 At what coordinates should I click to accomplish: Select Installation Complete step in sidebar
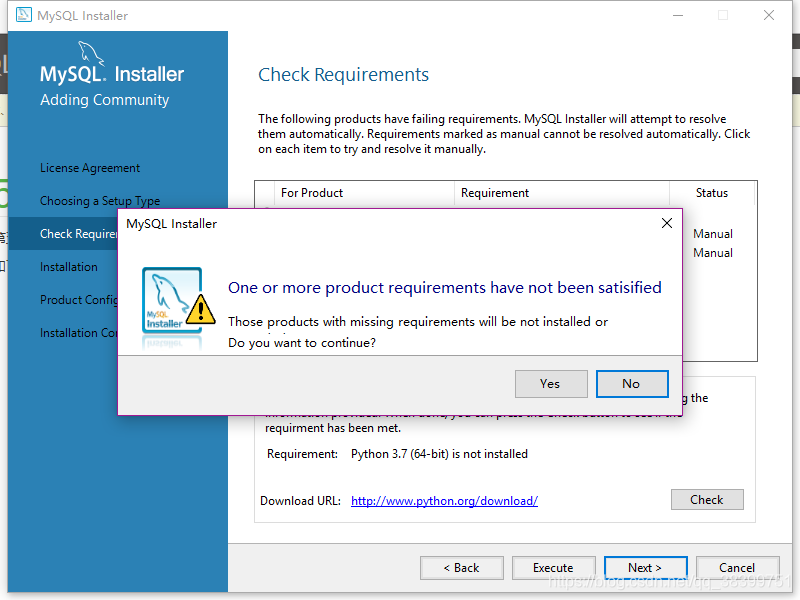[79, 333]
